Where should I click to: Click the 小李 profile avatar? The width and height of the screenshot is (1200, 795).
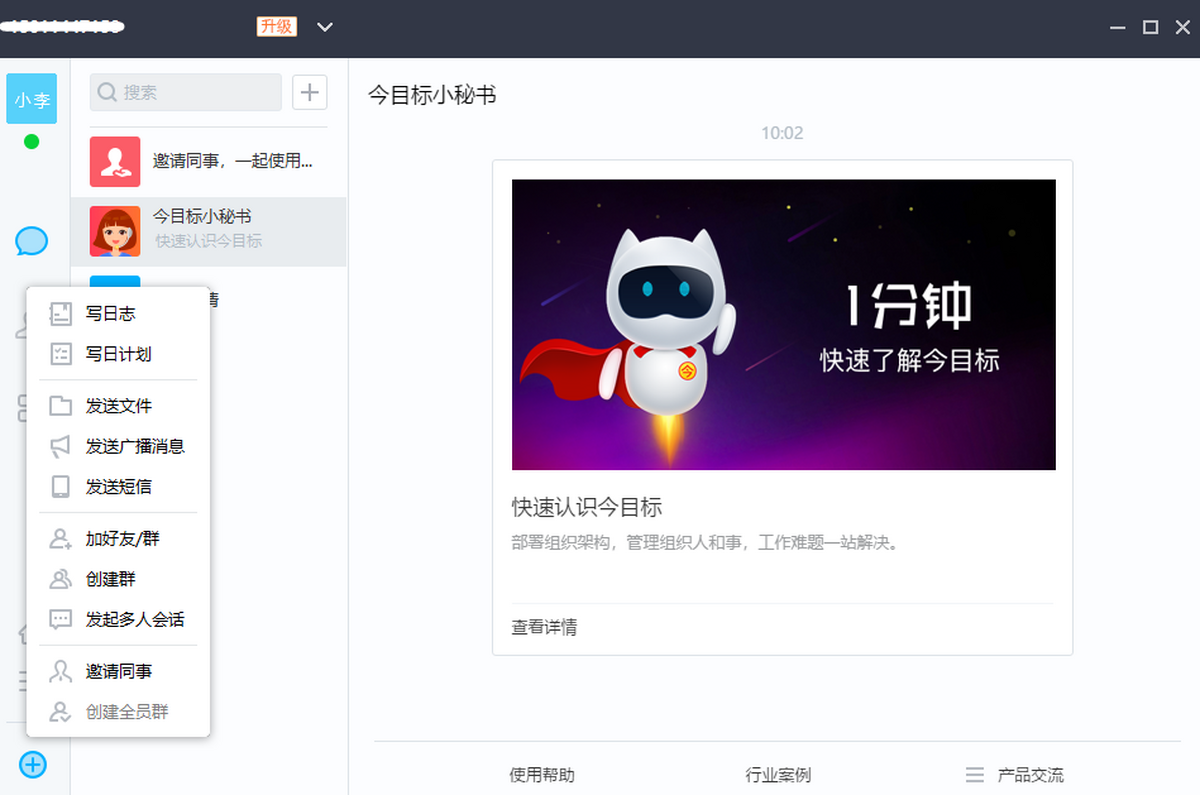32,99
